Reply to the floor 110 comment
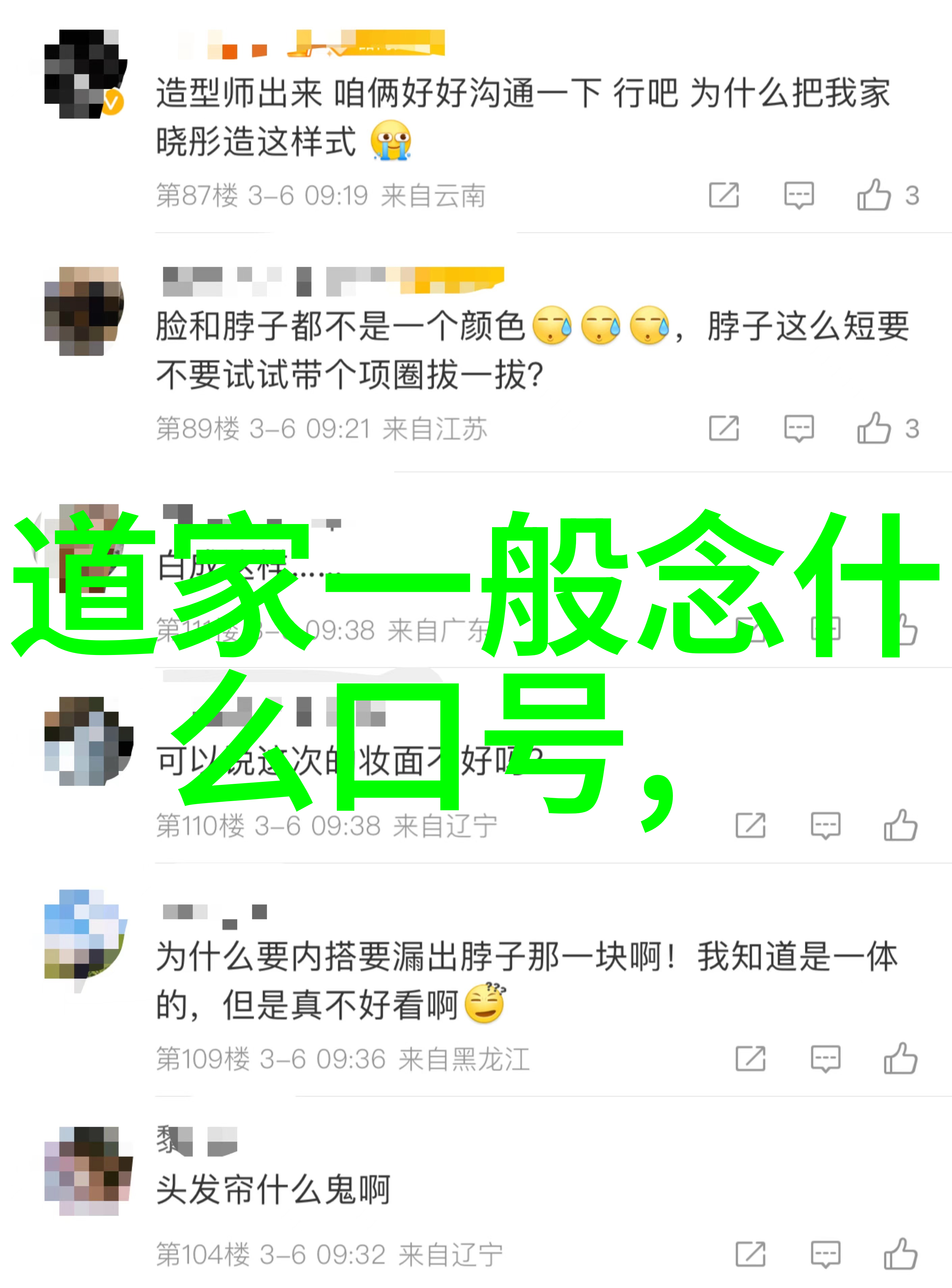Image resolution: width=952 pixels, height=1288 pixels. (825, 825)
